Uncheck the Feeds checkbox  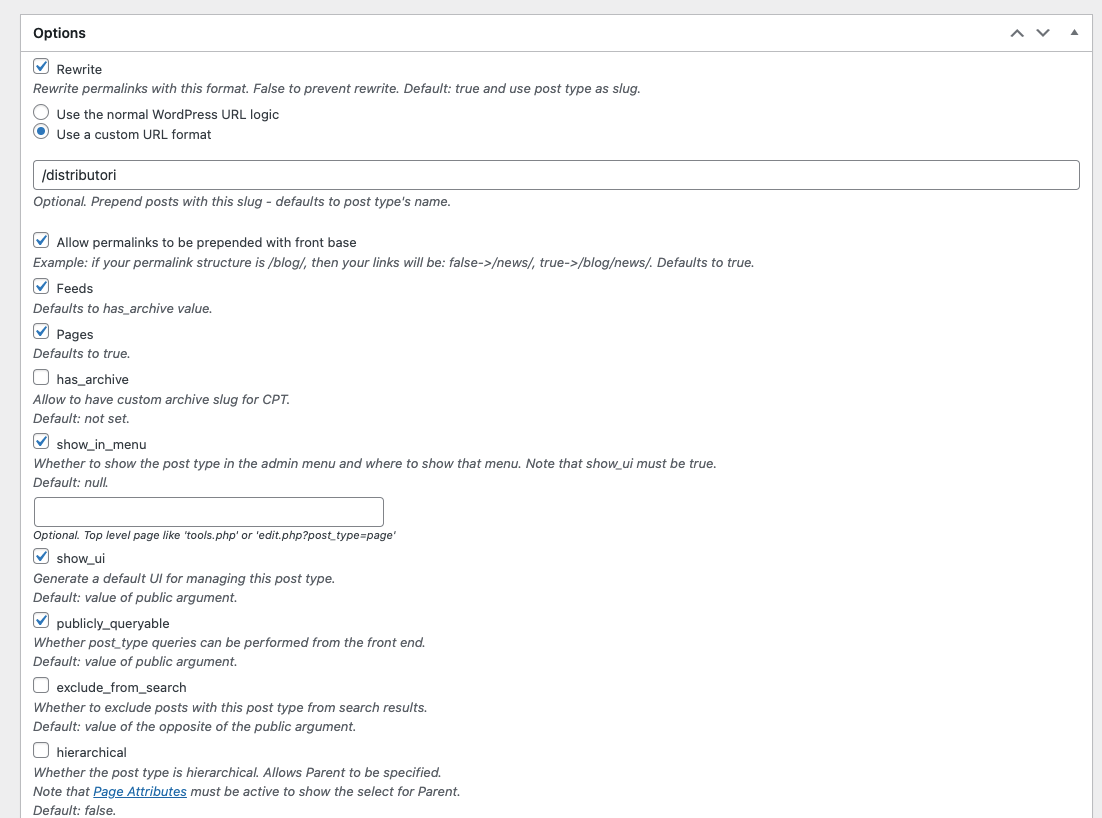coord(41,286)
